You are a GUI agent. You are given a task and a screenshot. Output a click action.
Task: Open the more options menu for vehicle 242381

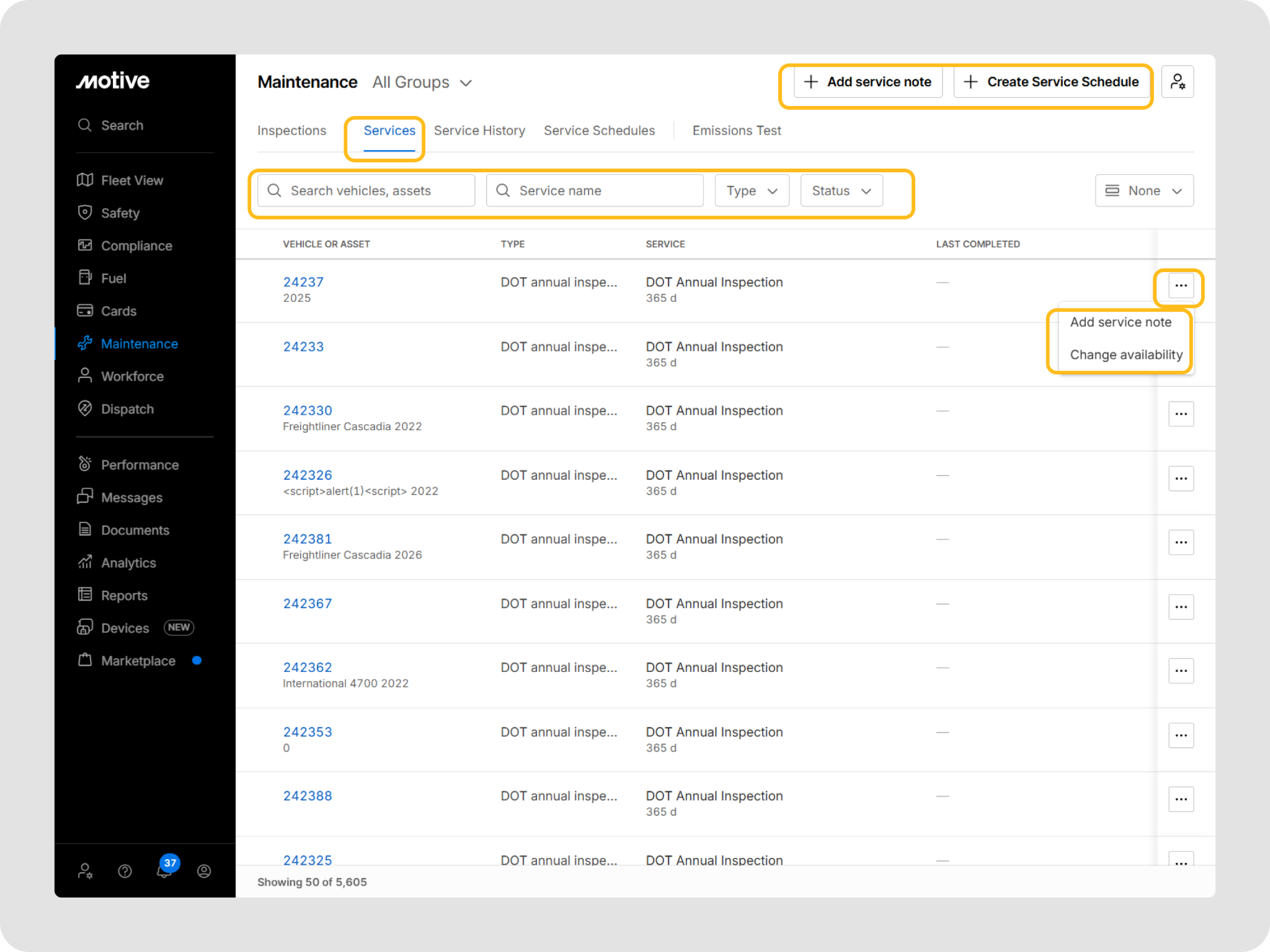click(x=1181, y=542)
